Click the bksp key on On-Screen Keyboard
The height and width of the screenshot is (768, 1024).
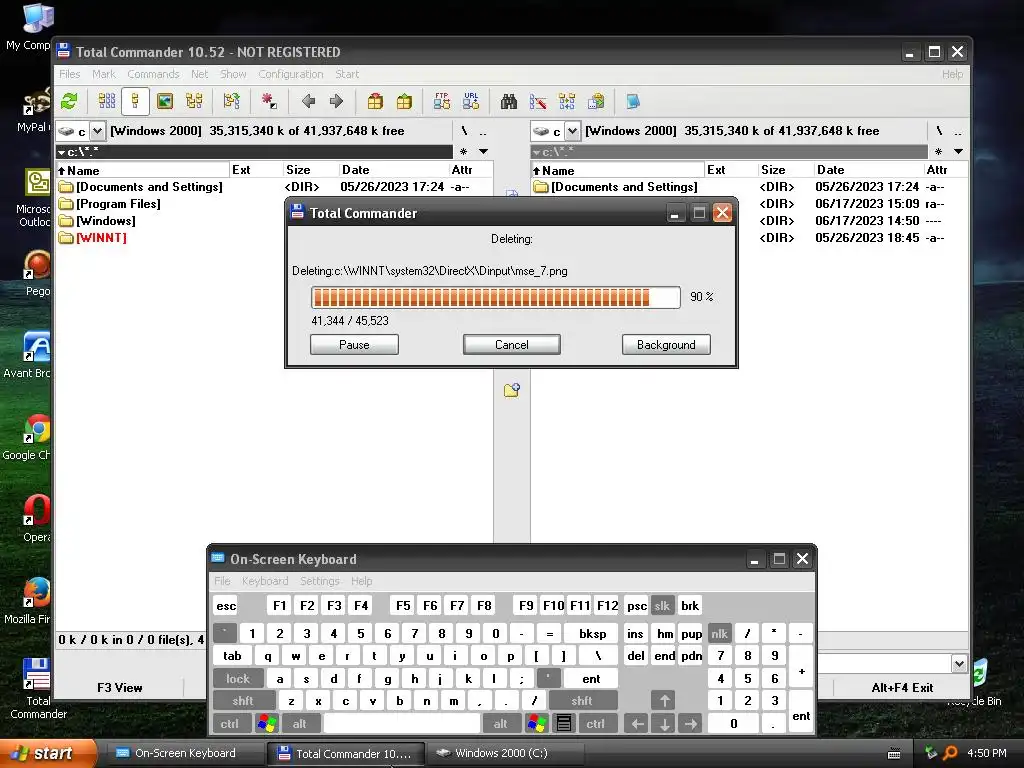pos(592,633)
